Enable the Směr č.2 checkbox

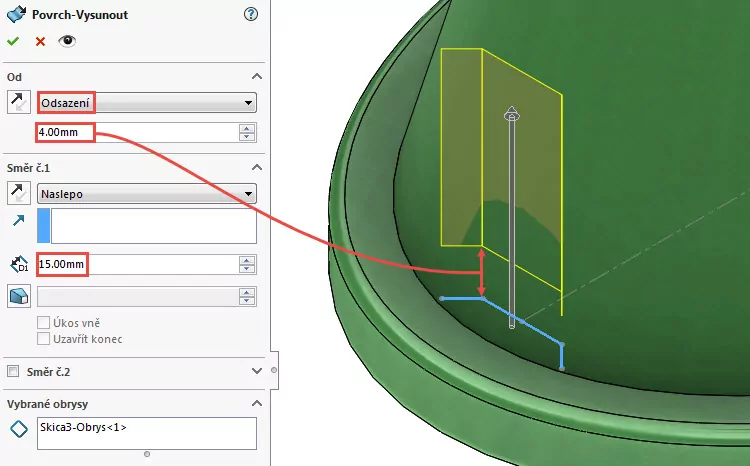coord(13,371)
